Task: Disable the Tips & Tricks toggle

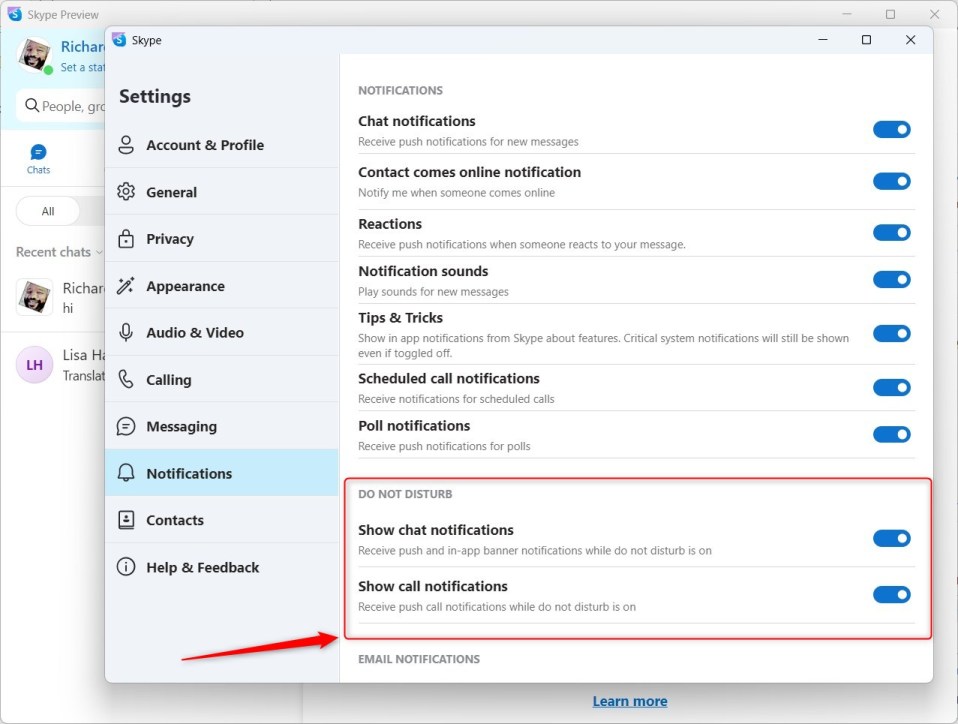Action: pos(891,334)
